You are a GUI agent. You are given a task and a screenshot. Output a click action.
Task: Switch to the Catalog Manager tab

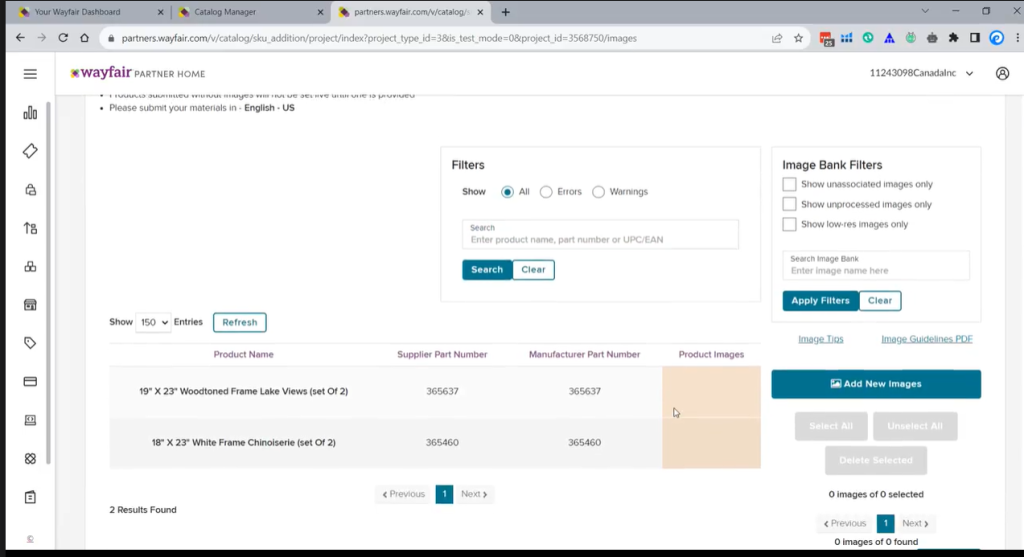[x=250, y=12]
